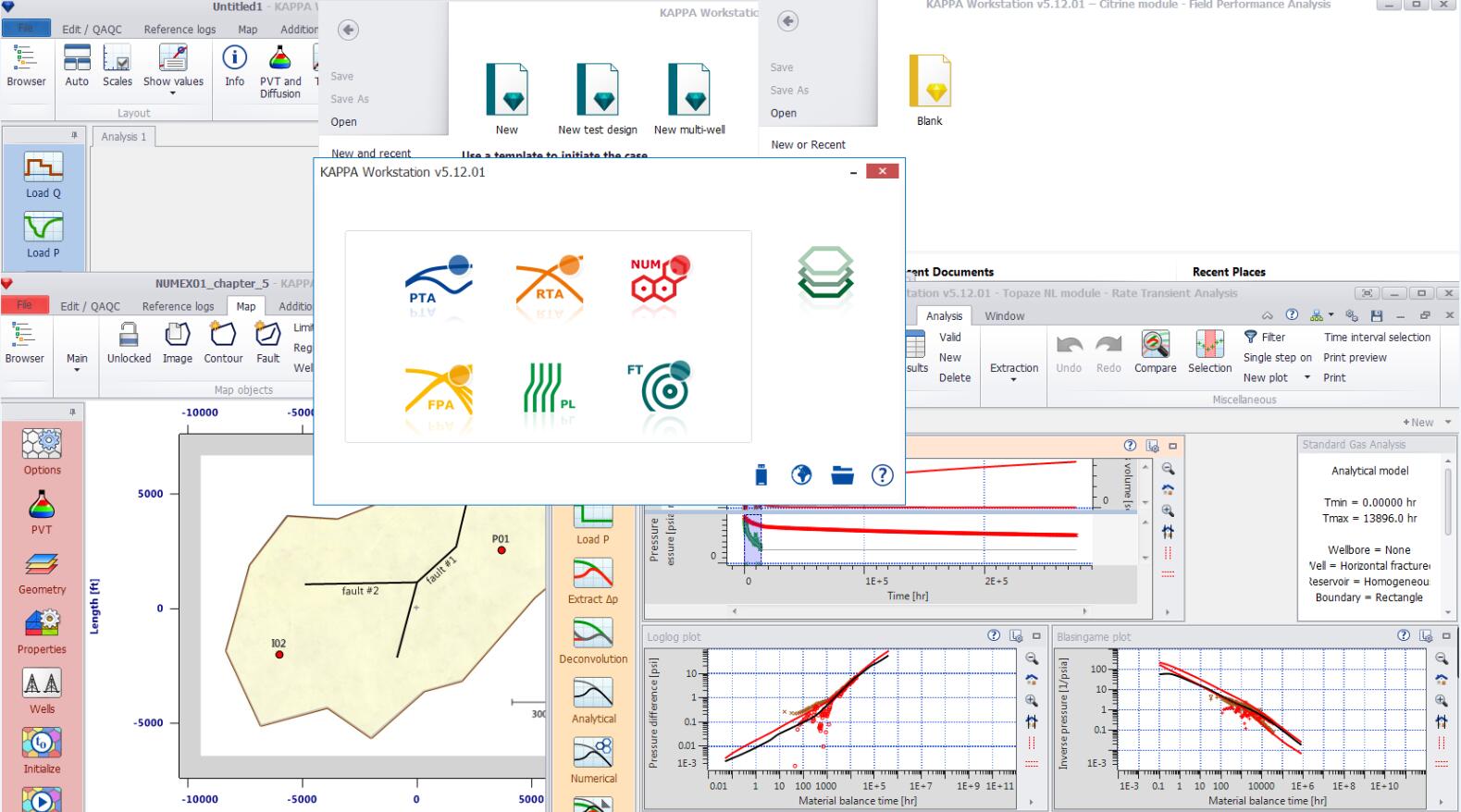Open Window menu in Topaze

(x=1004, y=315)
